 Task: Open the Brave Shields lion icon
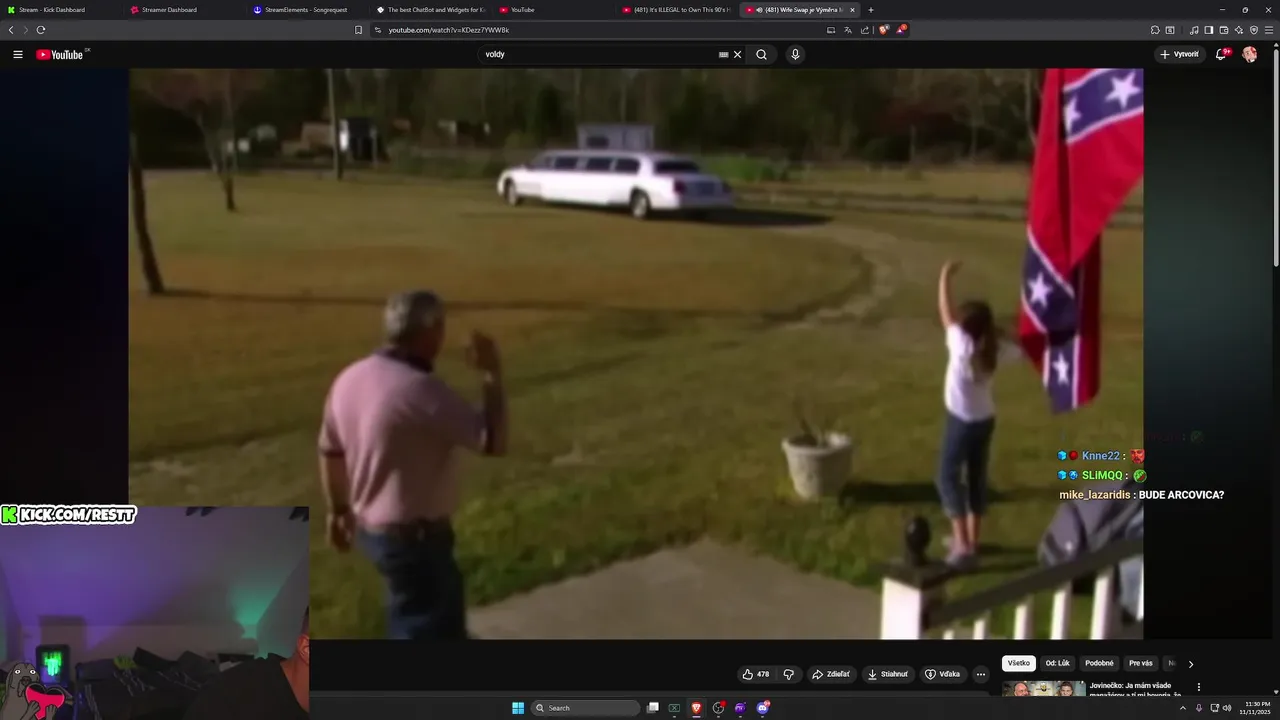[883, 30]
